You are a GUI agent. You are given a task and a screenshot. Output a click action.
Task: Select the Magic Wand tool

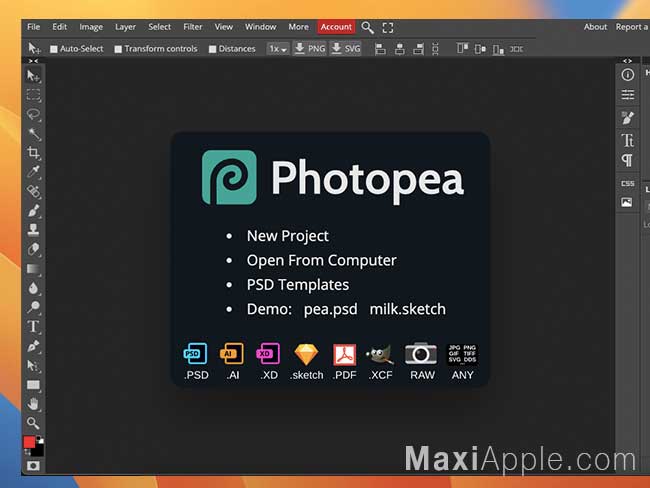click(33, 134)
